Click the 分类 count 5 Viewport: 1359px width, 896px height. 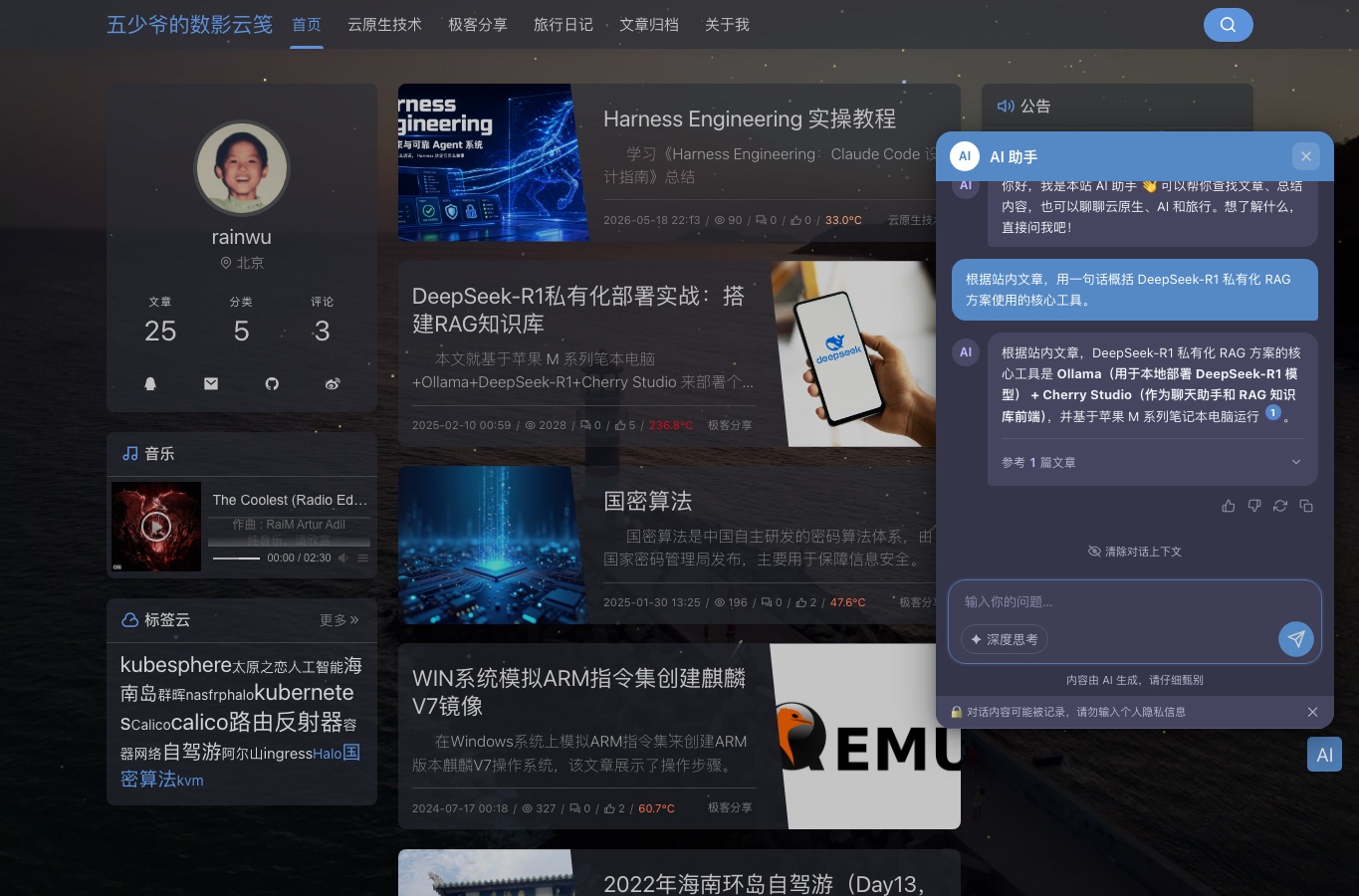click(241, 331)
